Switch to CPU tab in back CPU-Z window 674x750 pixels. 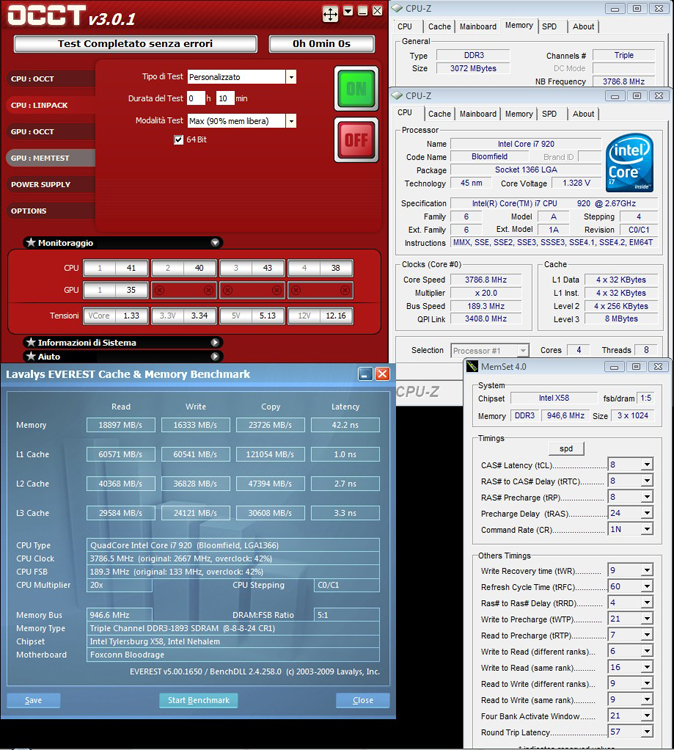(x=405, y=27)
